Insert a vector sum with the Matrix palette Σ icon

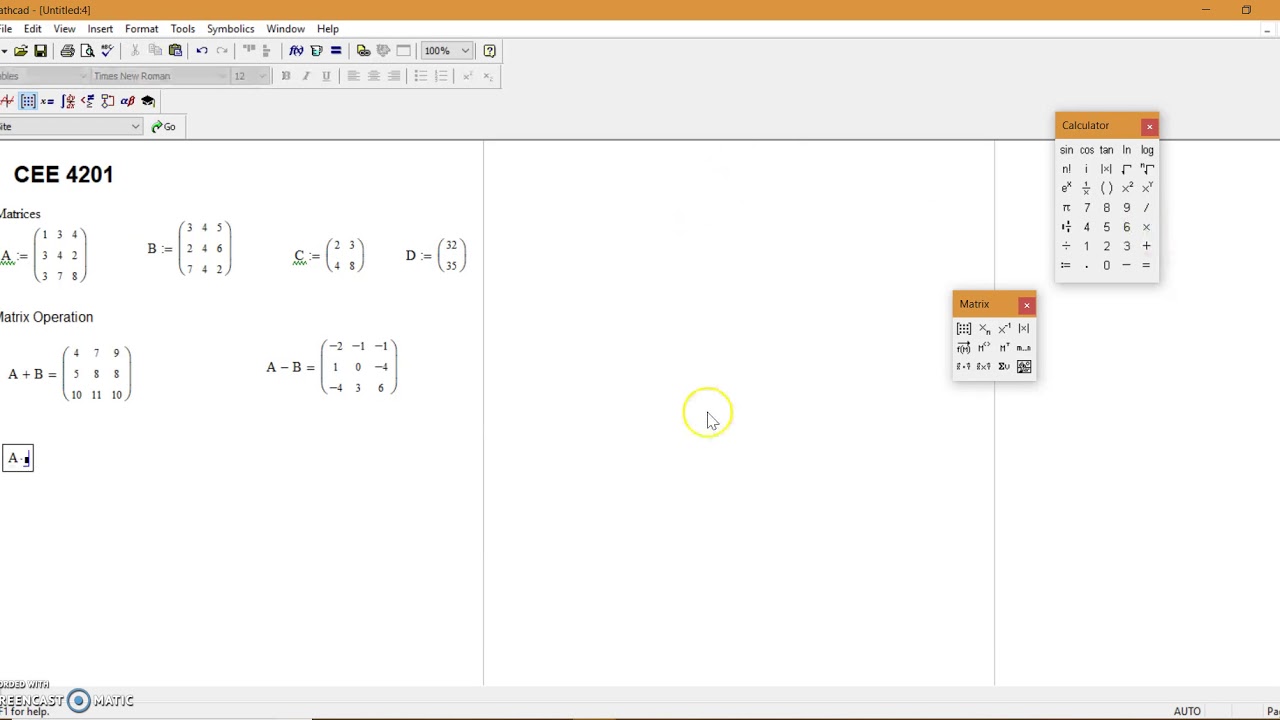(x=1004, y=367)
